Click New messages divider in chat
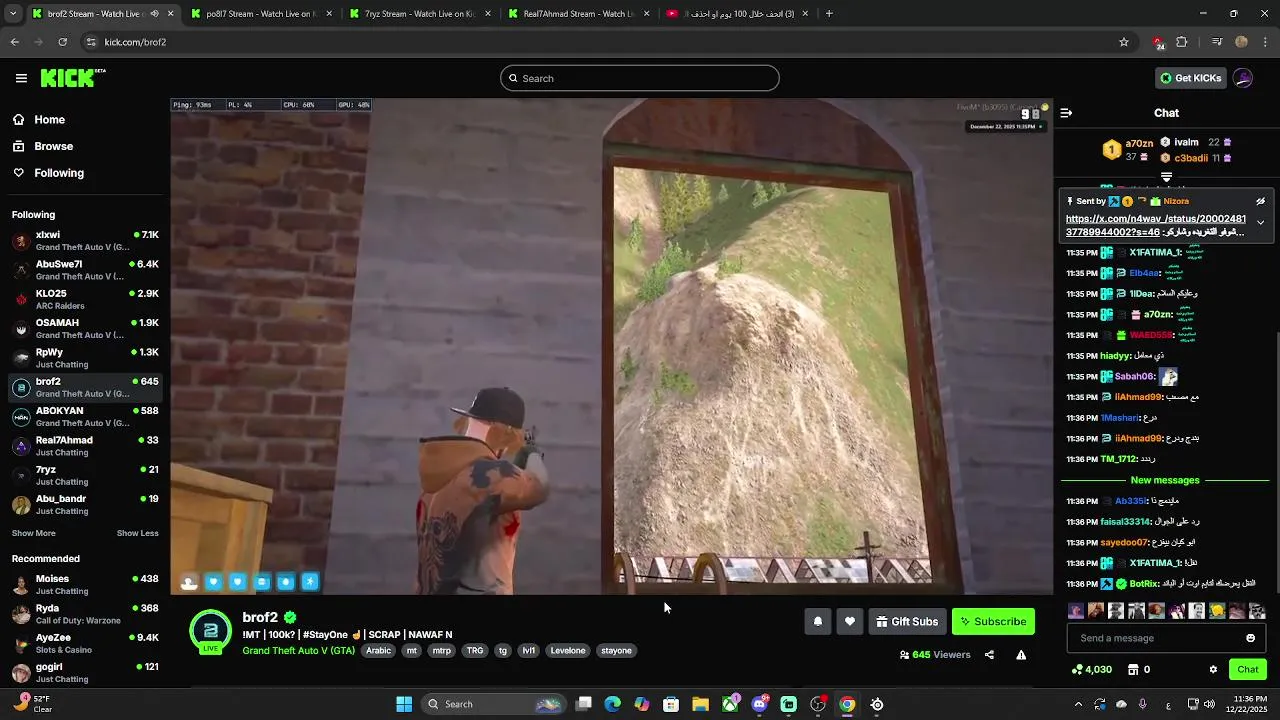The image size is (1280, 720). point(1165,480)
